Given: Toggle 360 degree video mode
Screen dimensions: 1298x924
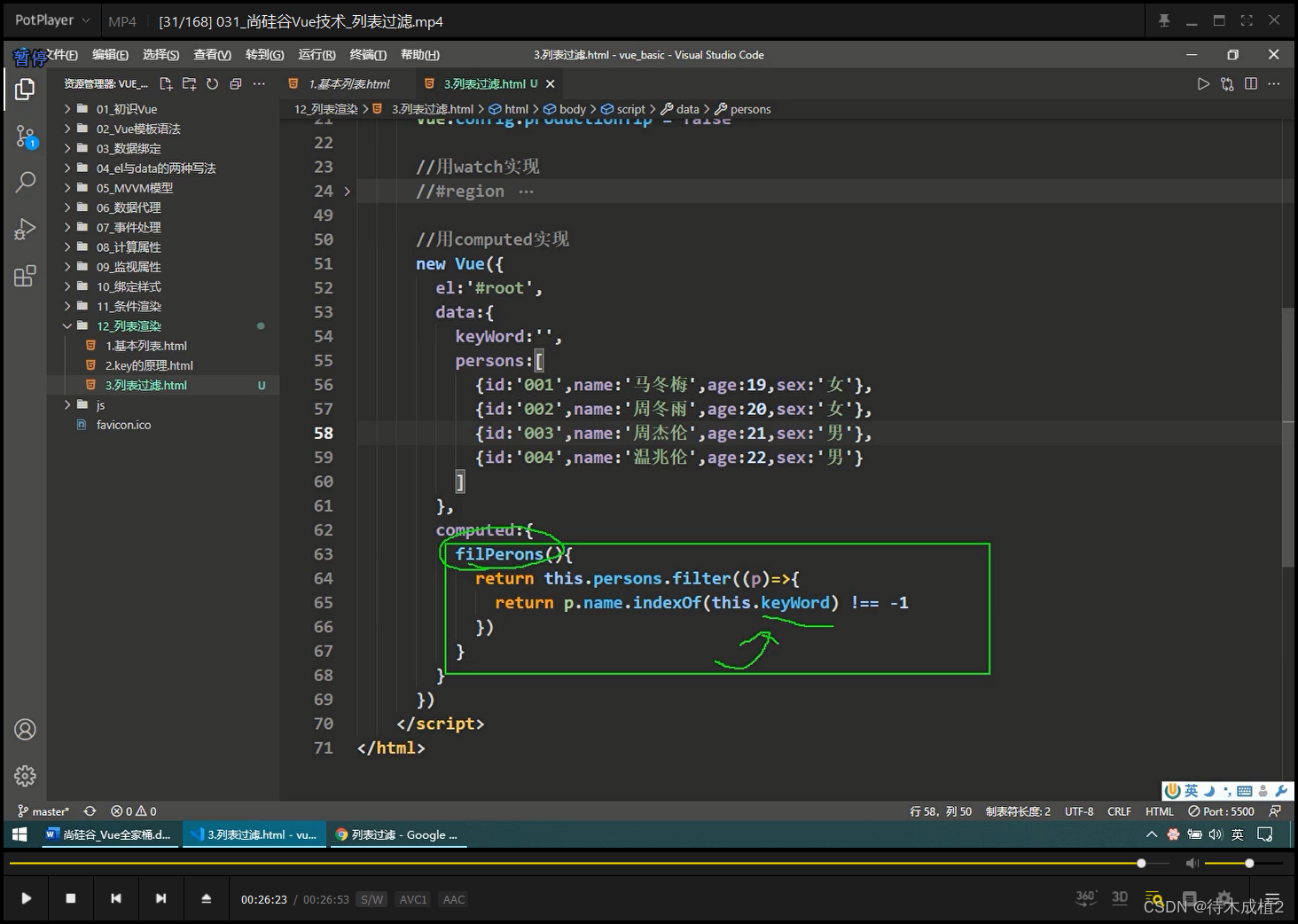Looking at the screenshot, I should pyautogui.click(x=1086, y=897).
